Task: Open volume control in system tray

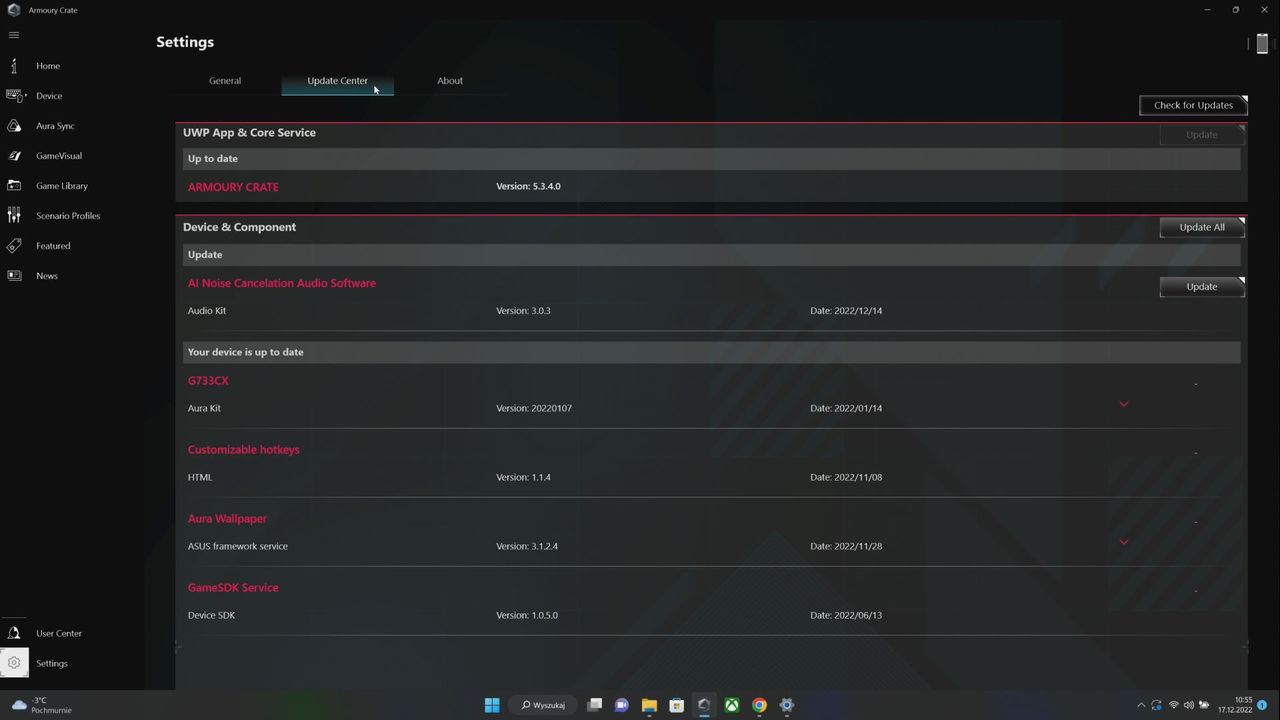Action: 1188,705
